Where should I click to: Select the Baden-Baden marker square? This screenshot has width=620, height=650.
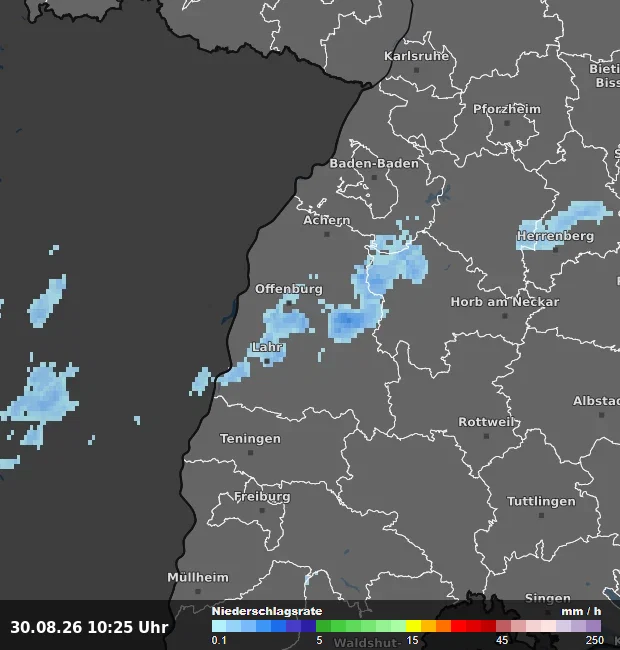(x=374, y=177)
